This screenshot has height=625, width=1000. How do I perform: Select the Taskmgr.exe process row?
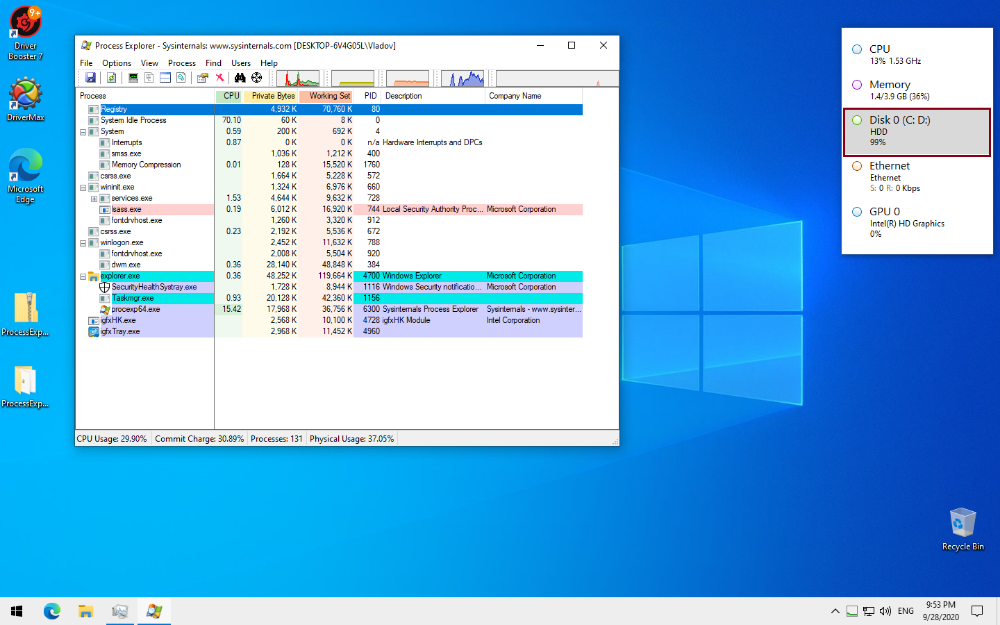[x=329, y=298]
